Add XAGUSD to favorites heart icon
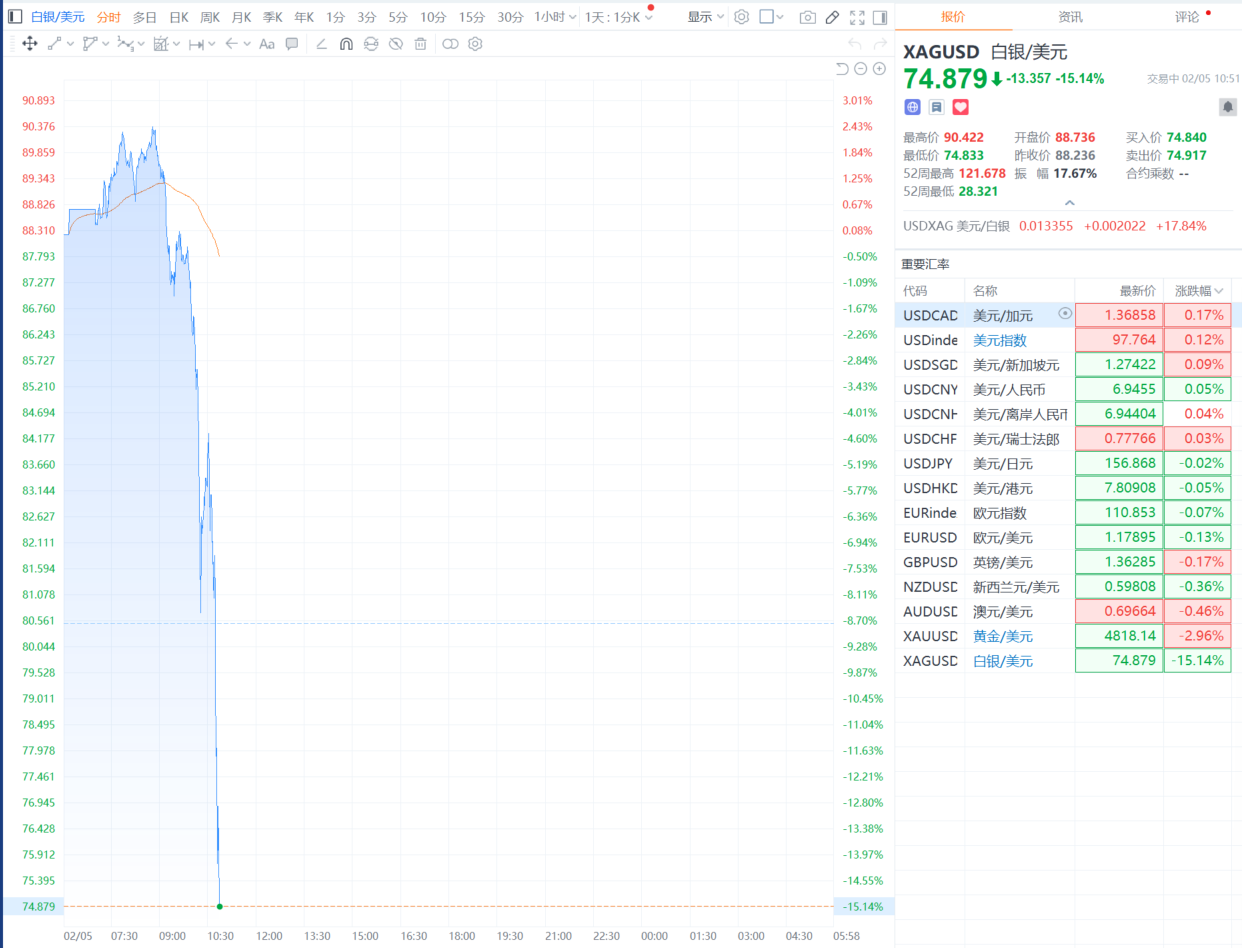 coord(960,107)
